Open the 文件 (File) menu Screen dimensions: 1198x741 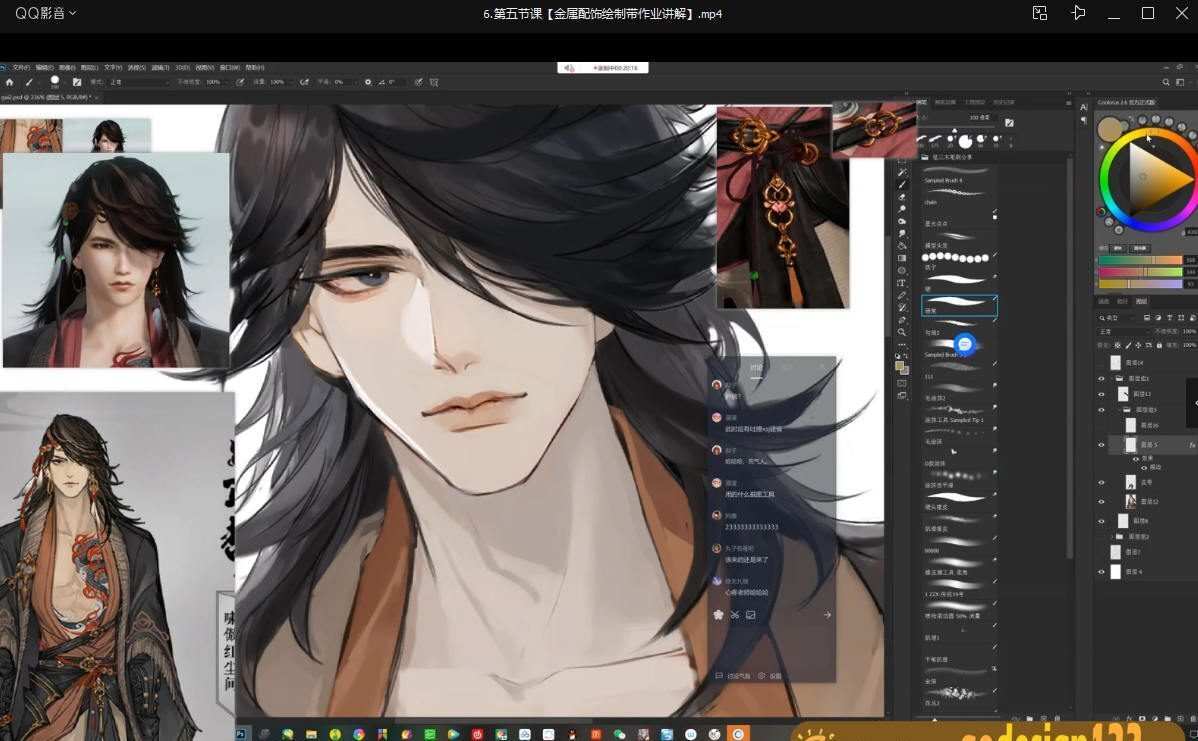21,68
